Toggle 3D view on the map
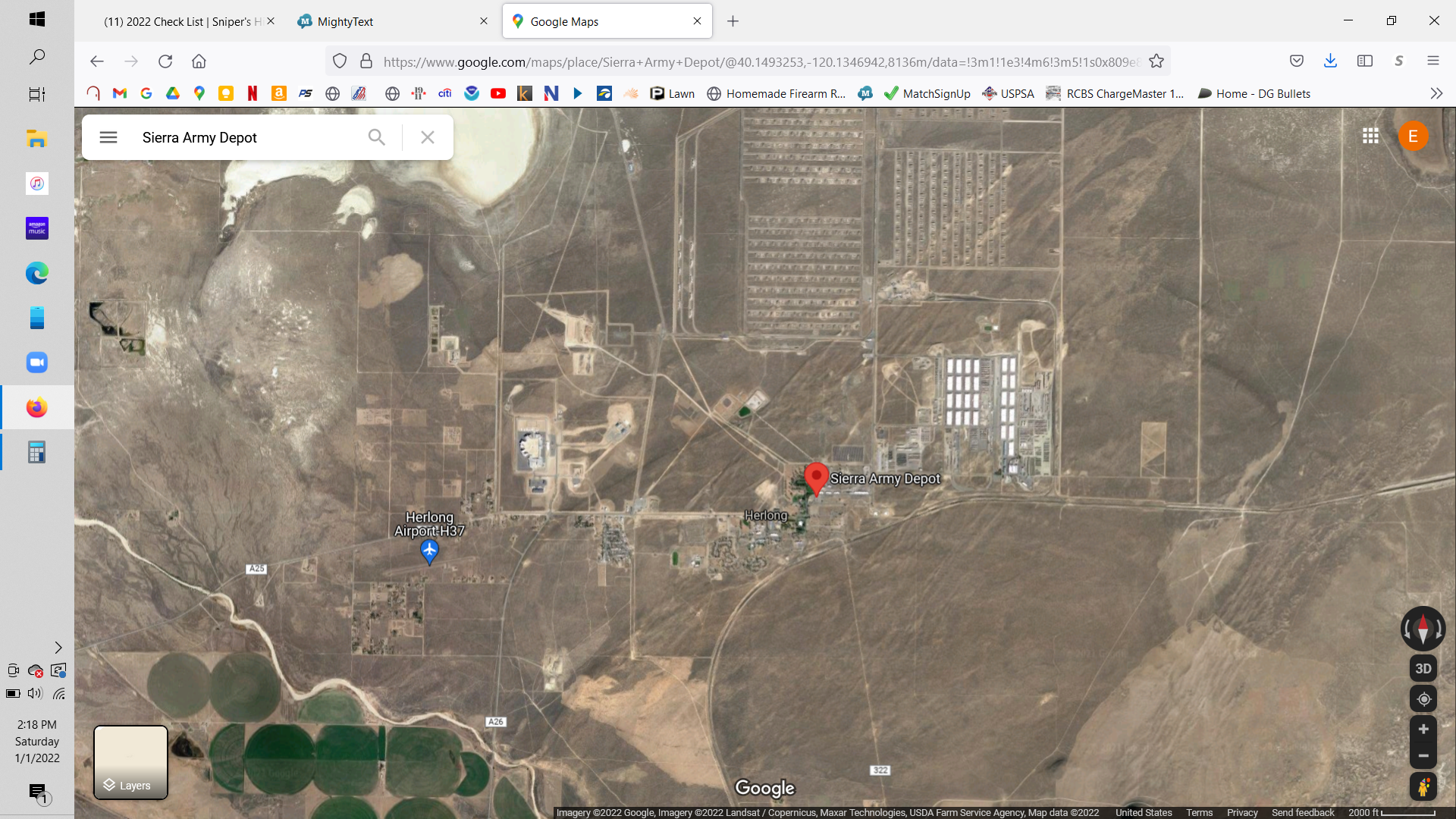Viewport: 1456px width, 819px height. point(1423,669)
